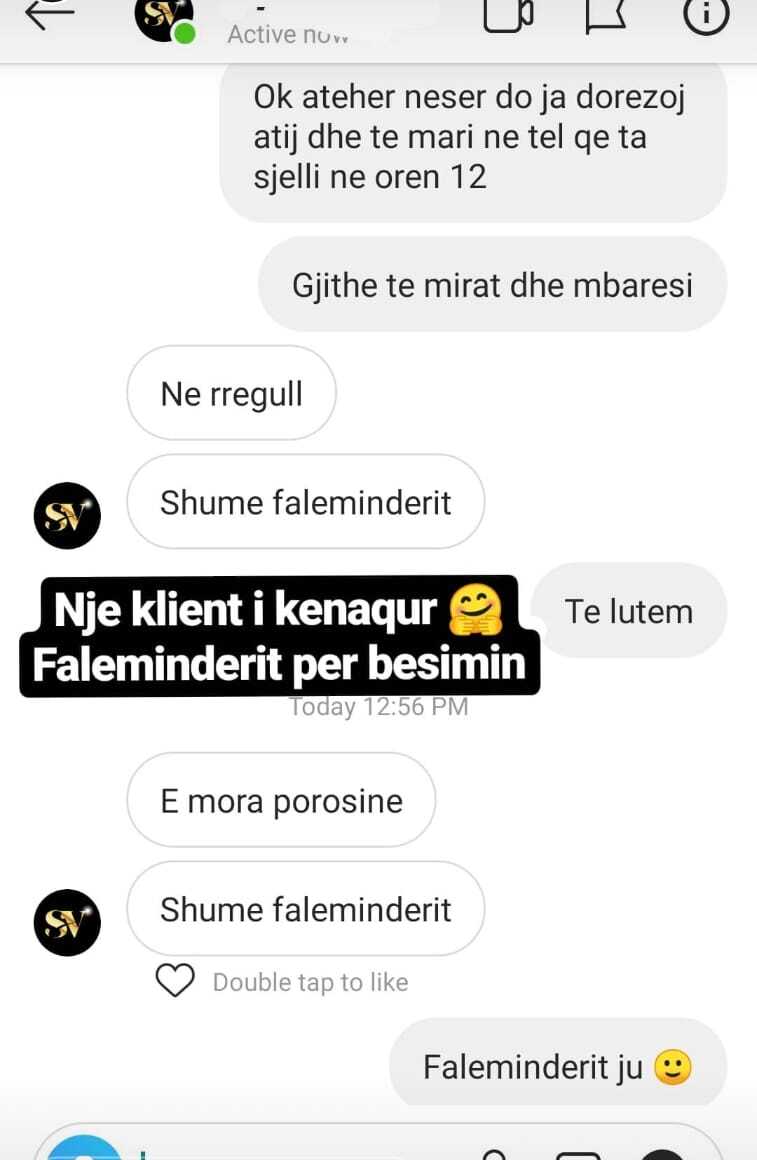Screen dimensions: 757x1160
Task: Open conversation info icon
Action: pyautogui.click(x=706, y=15)
